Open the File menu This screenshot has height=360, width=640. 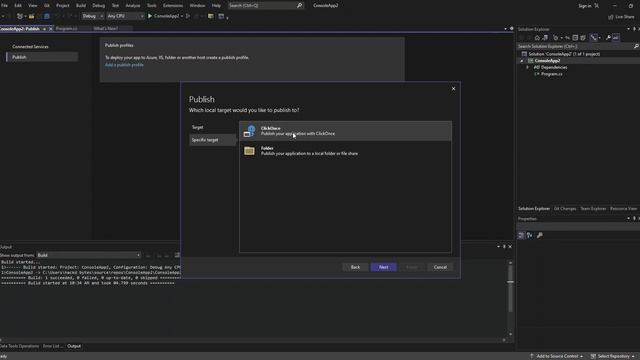coord(4,6)
